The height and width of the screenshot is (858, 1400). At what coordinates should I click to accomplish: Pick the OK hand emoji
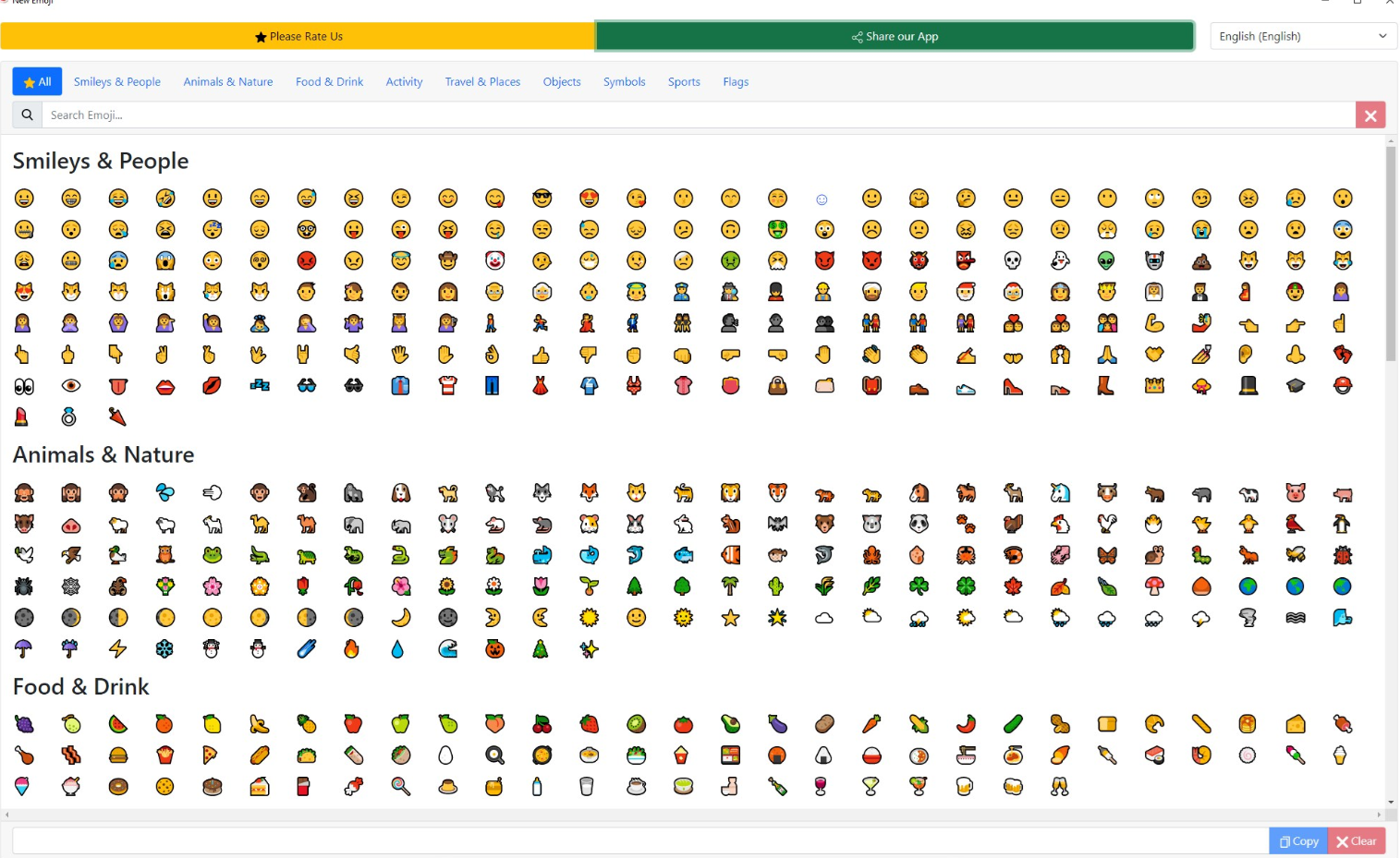[x=494, y=355]
